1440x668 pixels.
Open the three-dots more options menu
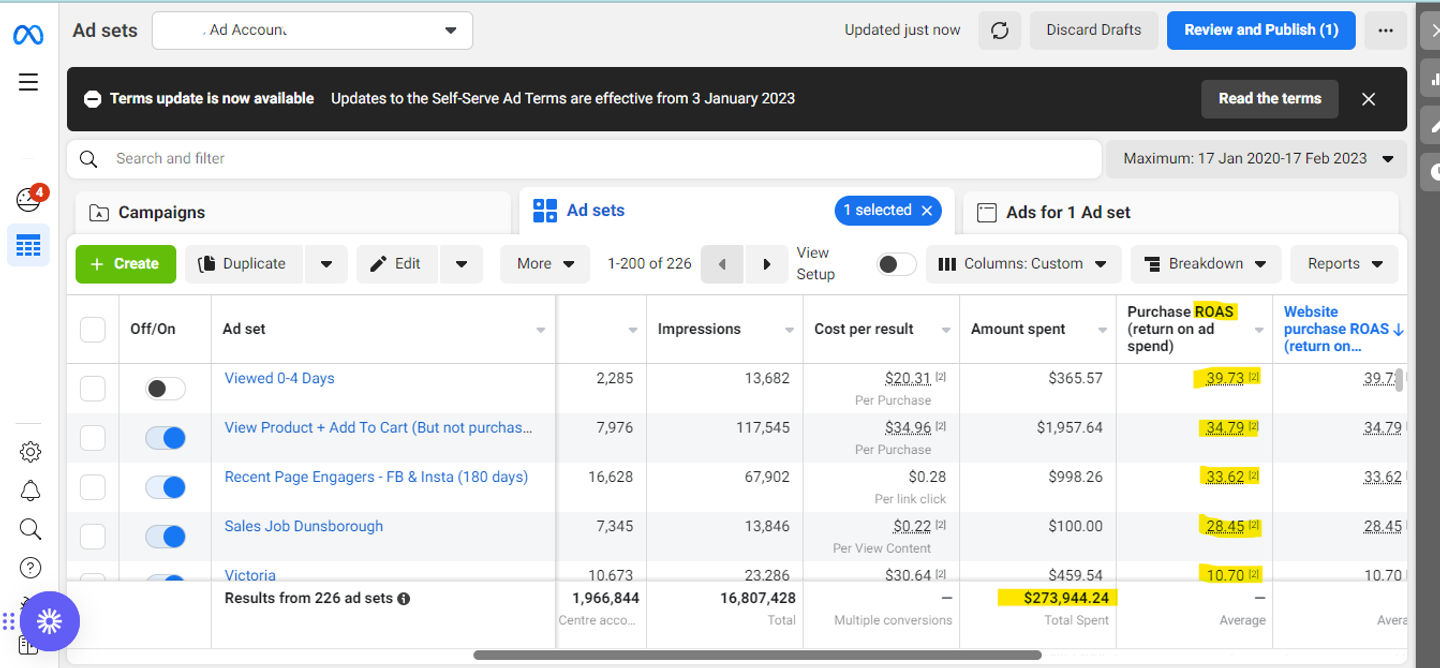(x=1385, y=30)
